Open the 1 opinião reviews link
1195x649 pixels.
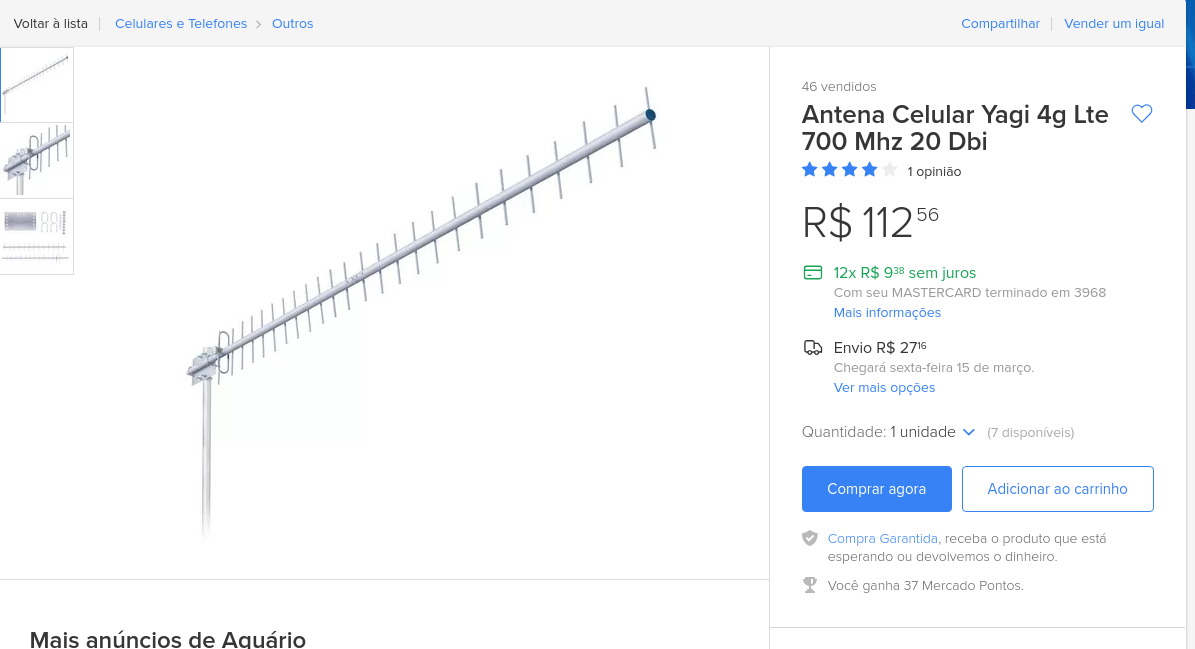pyautogui.click(x=934, y=171)
